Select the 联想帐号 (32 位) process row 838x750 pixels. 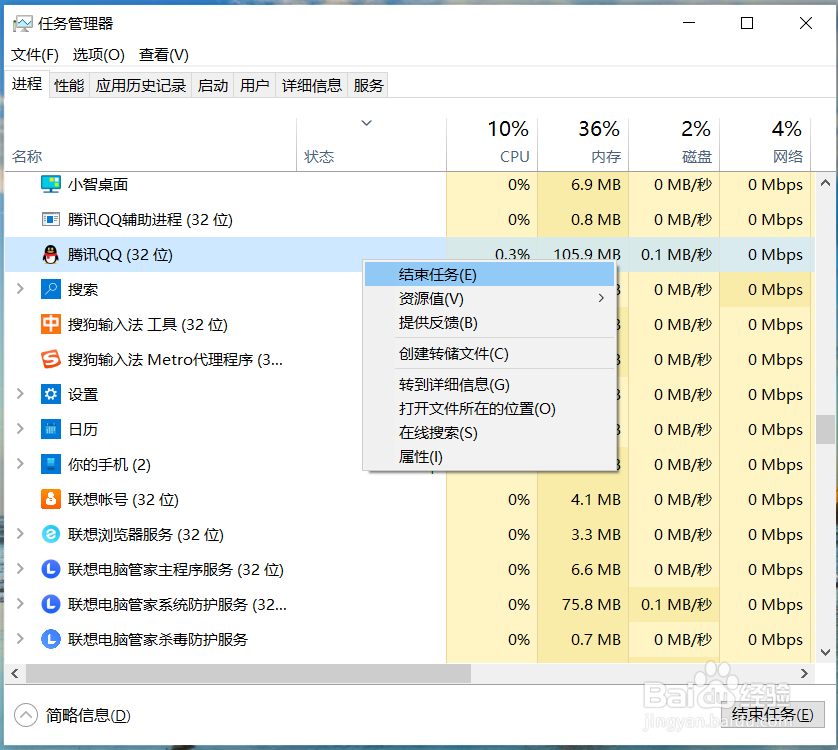point(409,499)
